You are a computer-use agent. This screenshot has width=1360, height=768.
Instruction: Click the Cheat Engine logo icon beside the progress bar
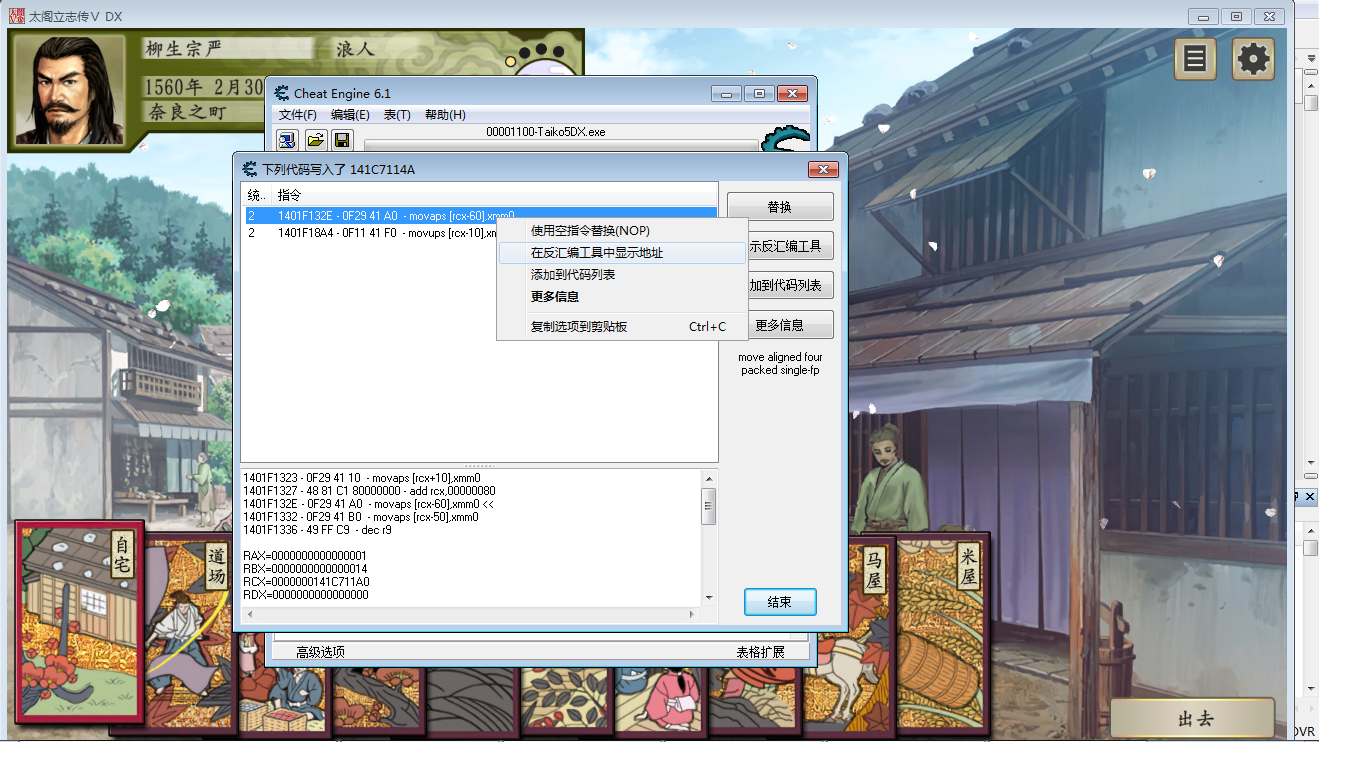785,138
